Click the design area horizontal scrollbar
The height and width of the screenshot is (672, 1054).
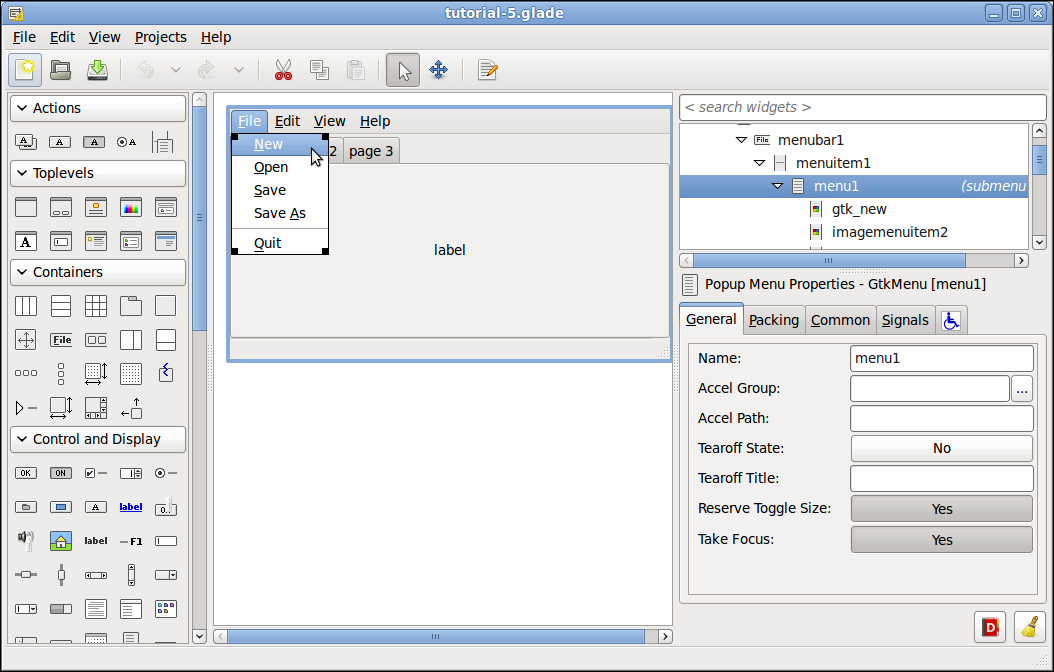436,636
